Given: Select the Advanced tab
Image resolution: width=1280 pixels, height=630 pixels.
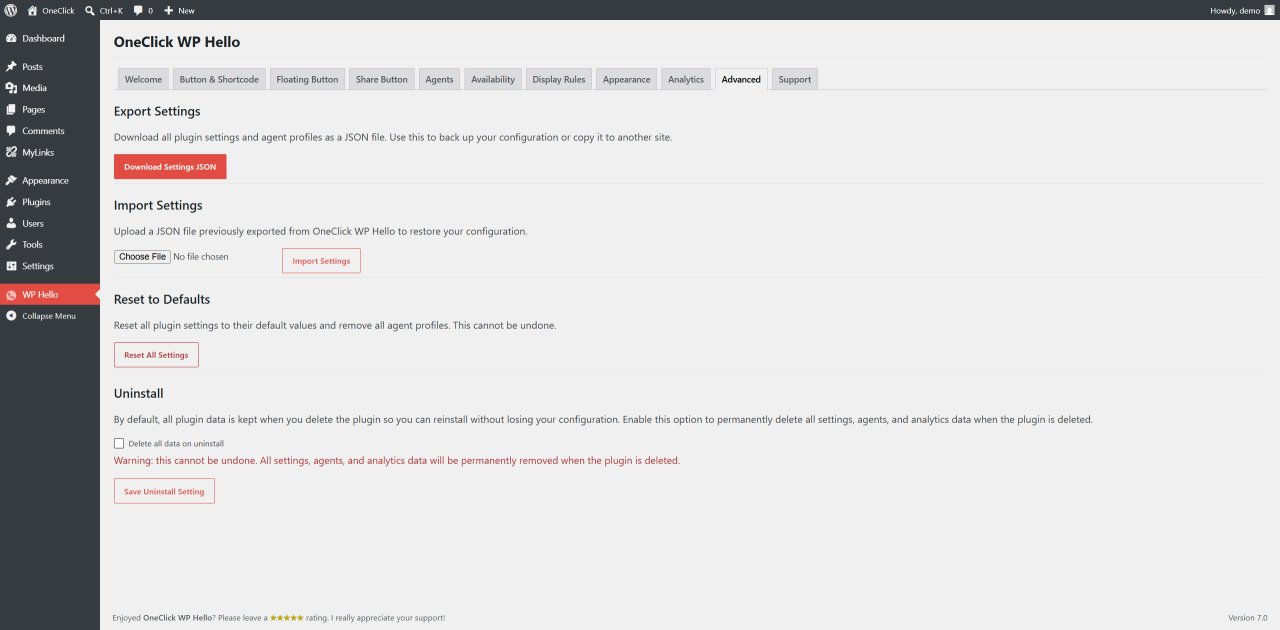Looking at the screenshot, I should 741,79.
